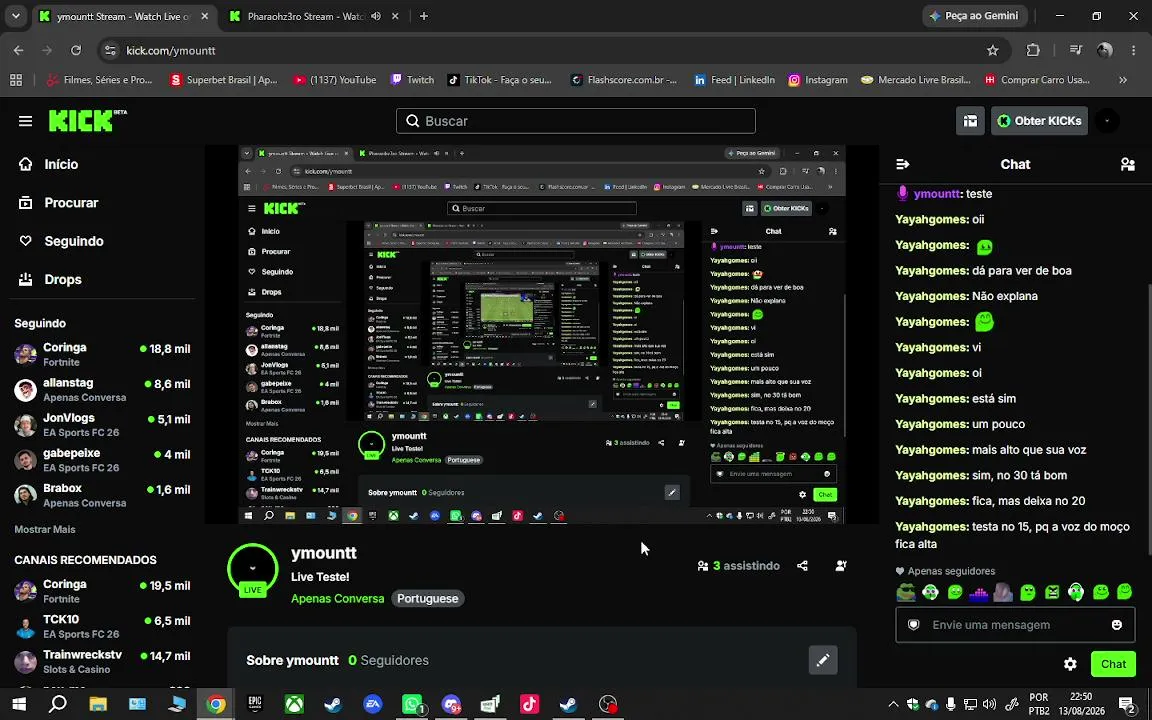Screen dimensions: 1152x720
Task: Open the recommended Trainwreckstv channel
Action: coord(102,661)
